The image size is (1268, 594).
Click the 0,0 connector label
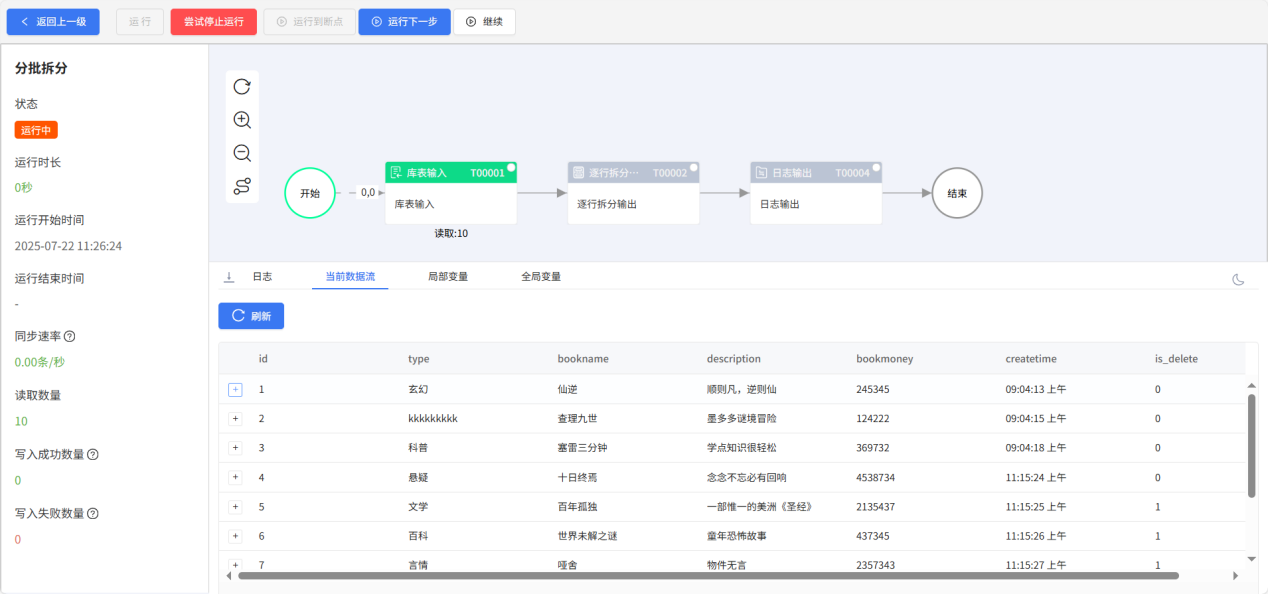click(368, 192)
